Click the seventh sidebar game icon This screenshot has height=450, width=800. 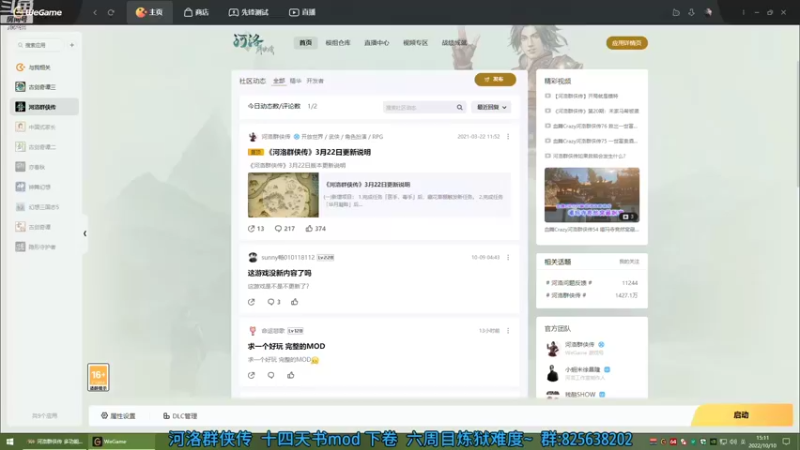pyautogui.click(x=20, y=187)
